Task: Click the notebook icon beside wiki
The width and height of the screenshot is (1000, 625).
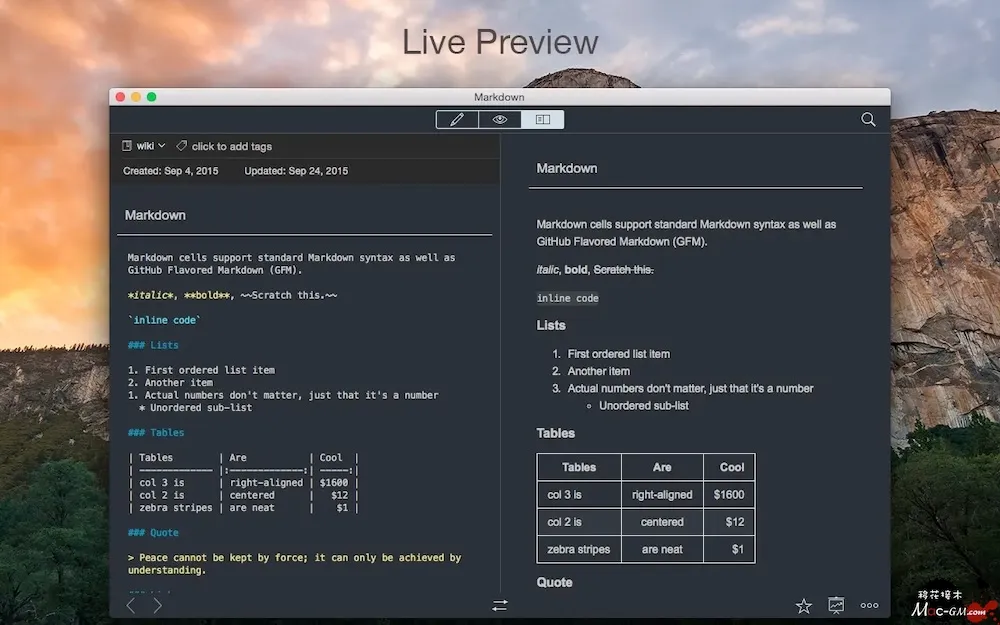Action: (127, 146)
